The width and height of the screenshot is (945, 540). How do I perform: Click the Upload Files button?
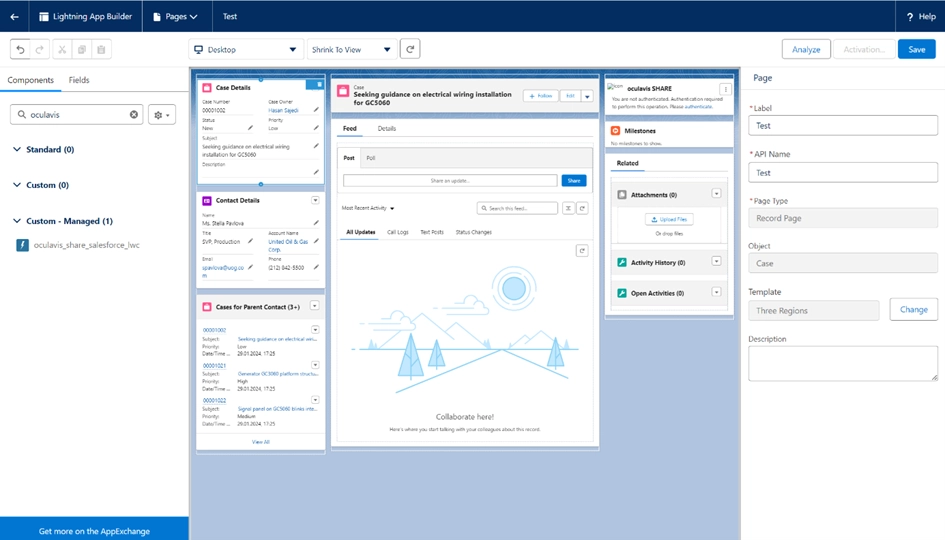tap(669, 219)
